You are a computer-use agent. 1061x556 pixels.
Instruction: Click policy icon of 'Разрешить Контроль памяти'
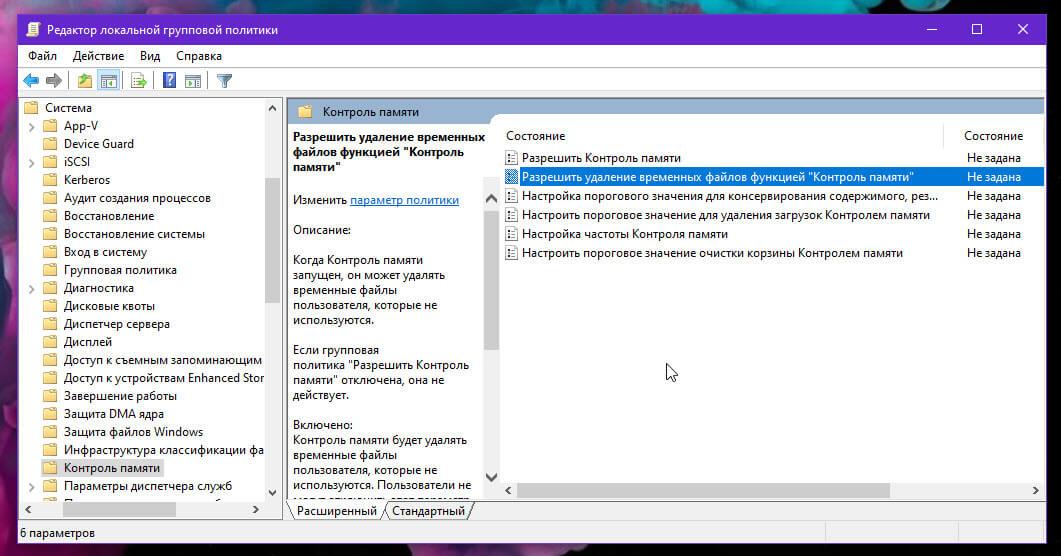(x=512, y=158)
